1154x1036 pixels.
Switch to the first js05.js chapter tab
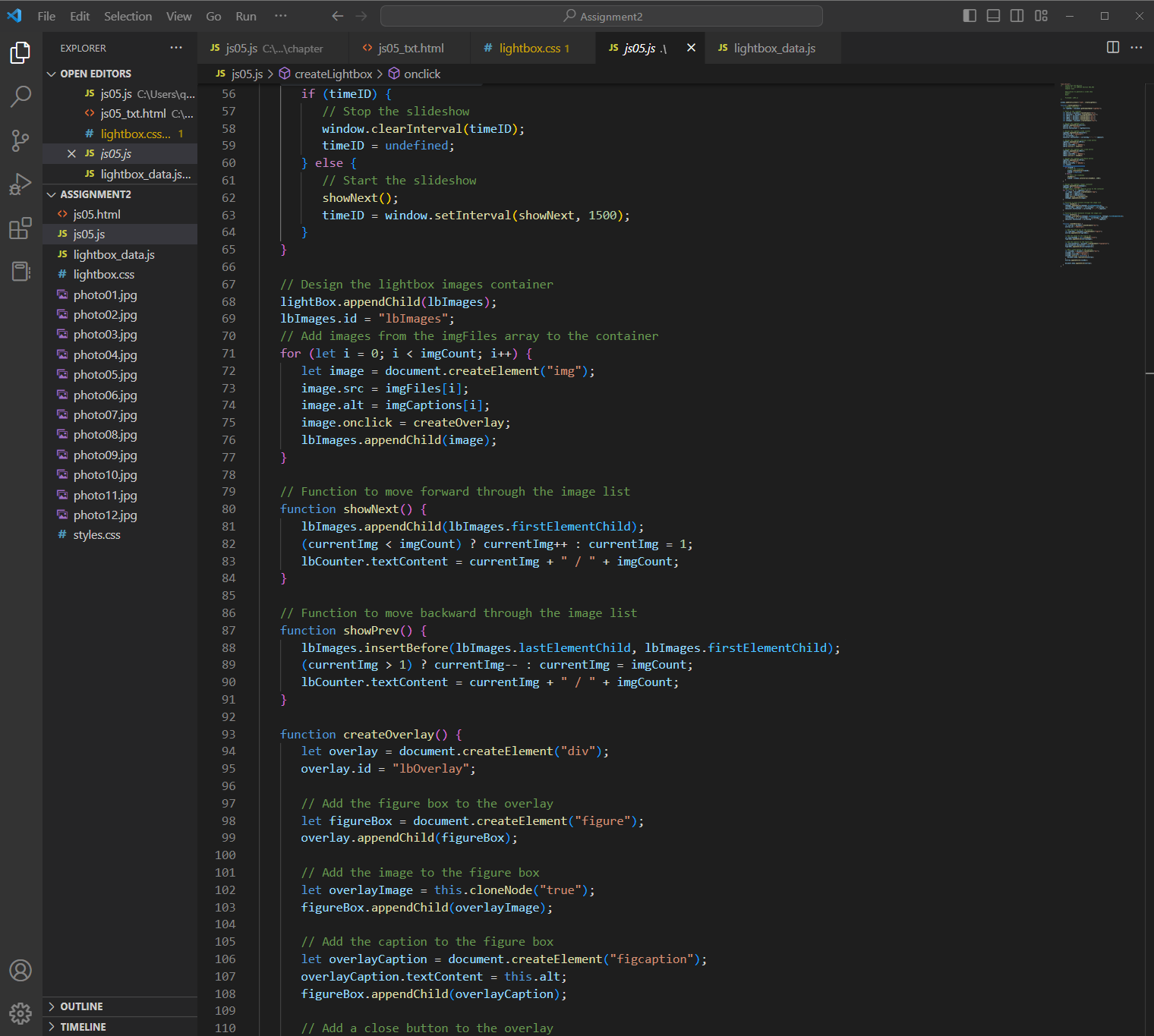(x=273, y=48)
